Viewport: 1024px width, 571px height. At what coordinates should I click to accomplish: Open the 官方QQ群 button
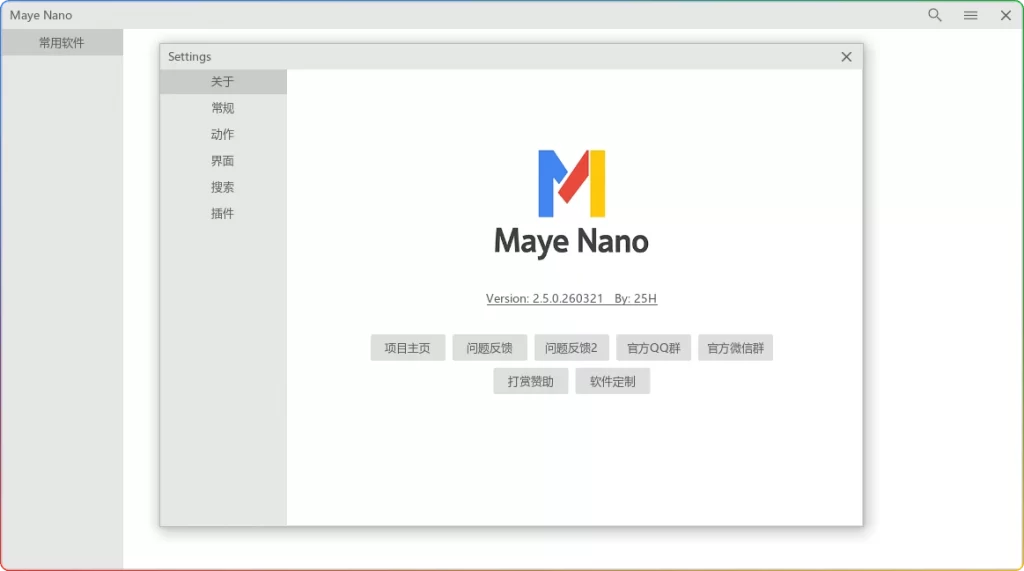pos(653,348)
